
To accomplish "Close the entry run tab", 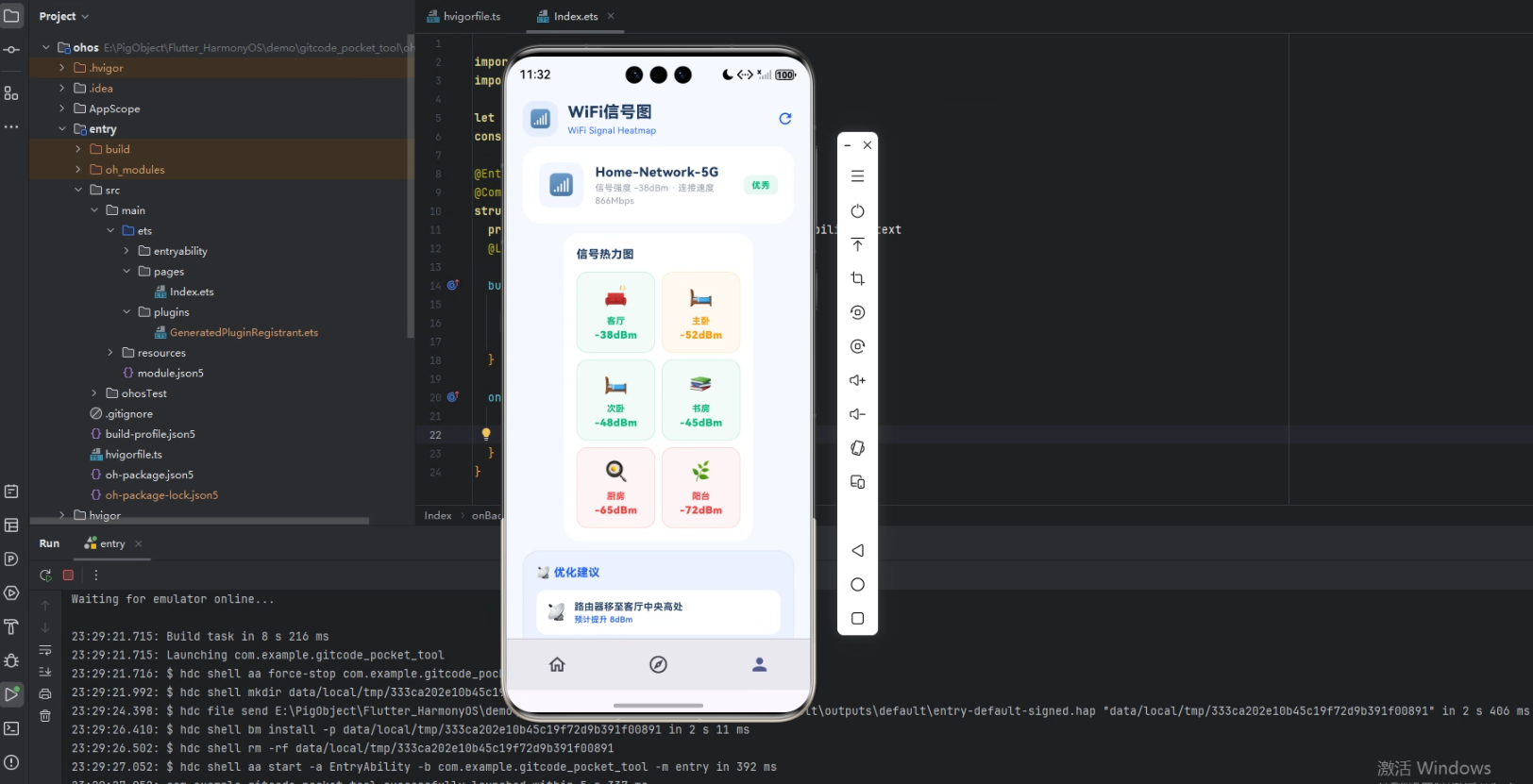I will [x=139, y=543].
